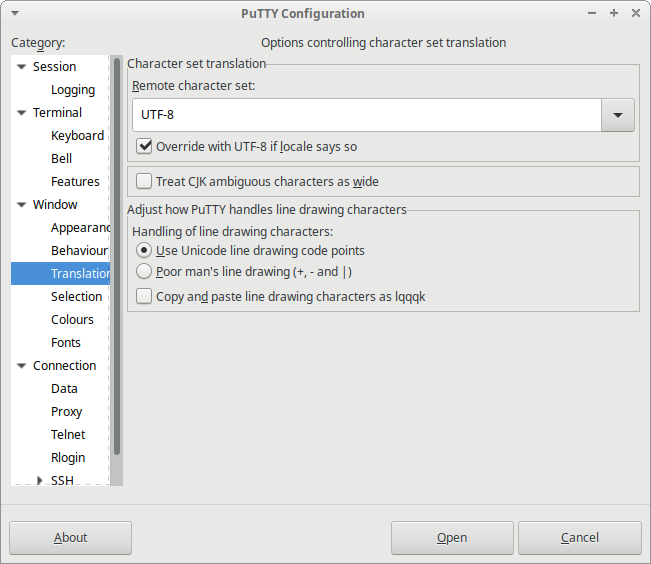Collapse the Connection tree category
The width and height of the screenshot is (651, 564).
(22, 366)
